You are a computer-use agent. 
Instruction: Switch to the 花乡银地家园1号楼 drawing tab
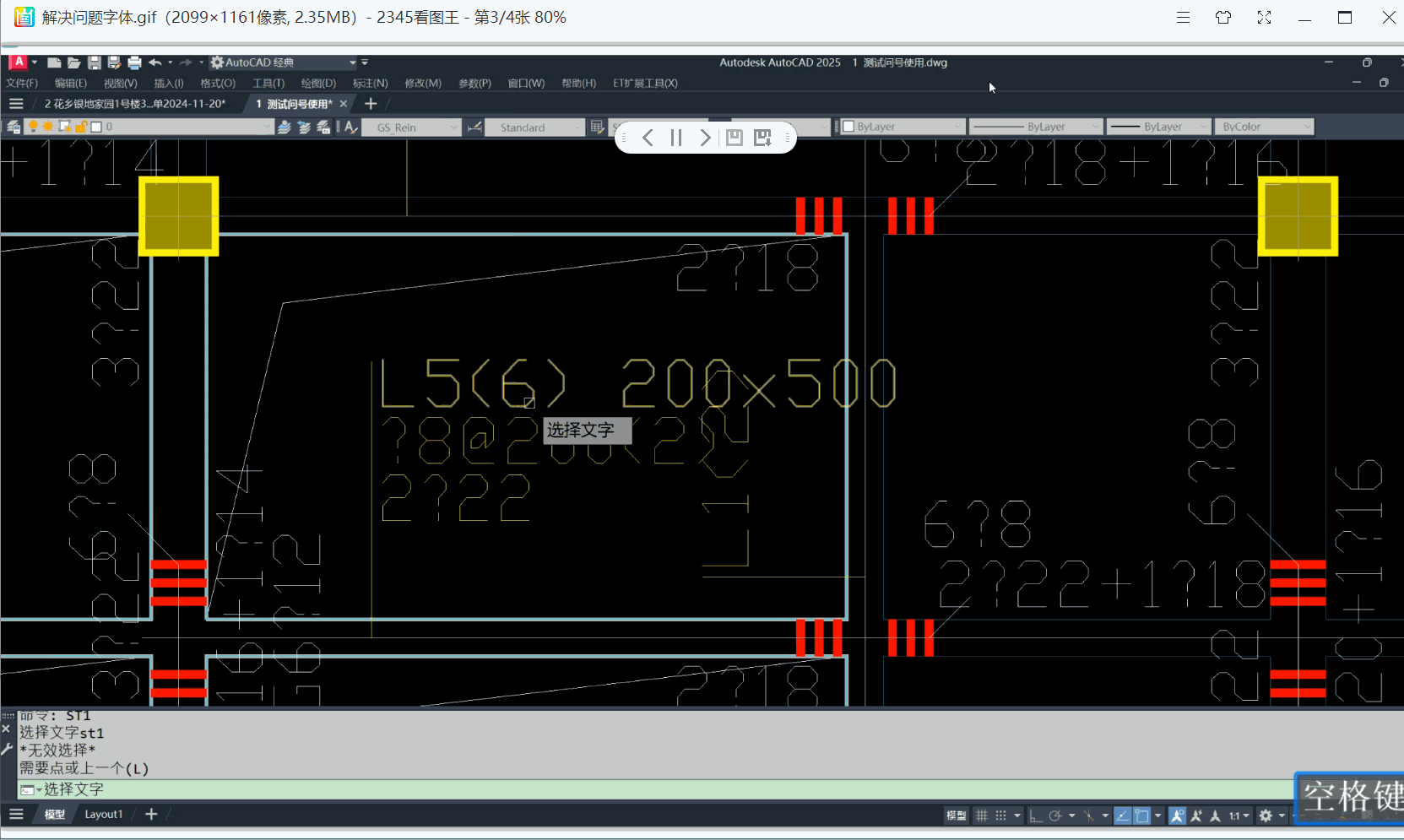pos(136,104)
